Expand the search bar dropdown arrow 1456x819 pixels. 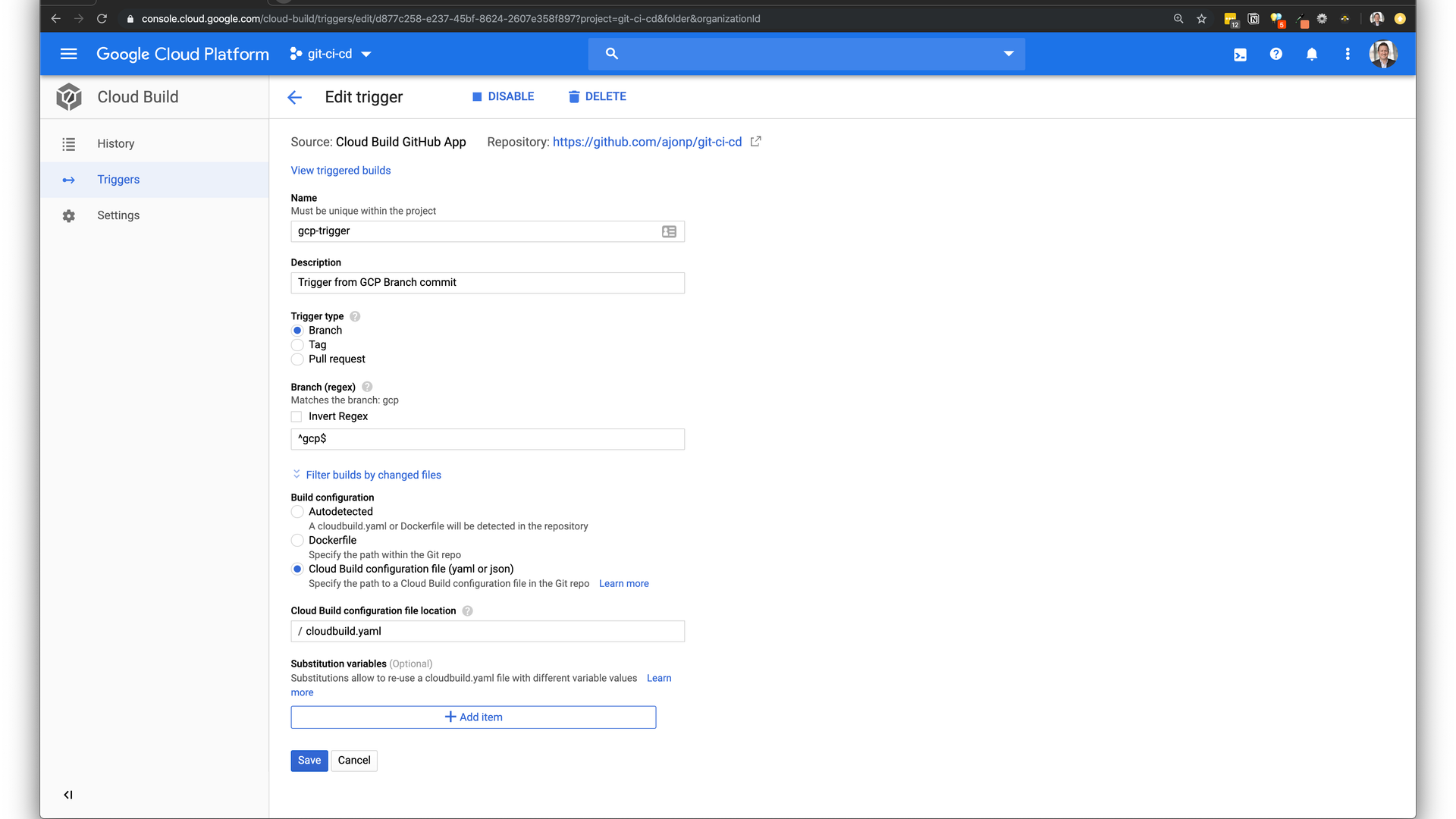pos(1008,54)
